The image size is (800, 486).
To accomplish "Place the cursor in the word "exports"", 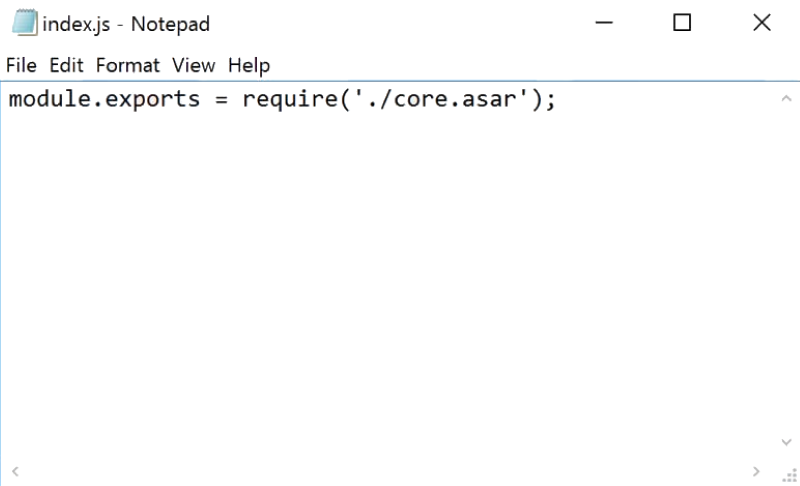I will click(x=147, y=101).
